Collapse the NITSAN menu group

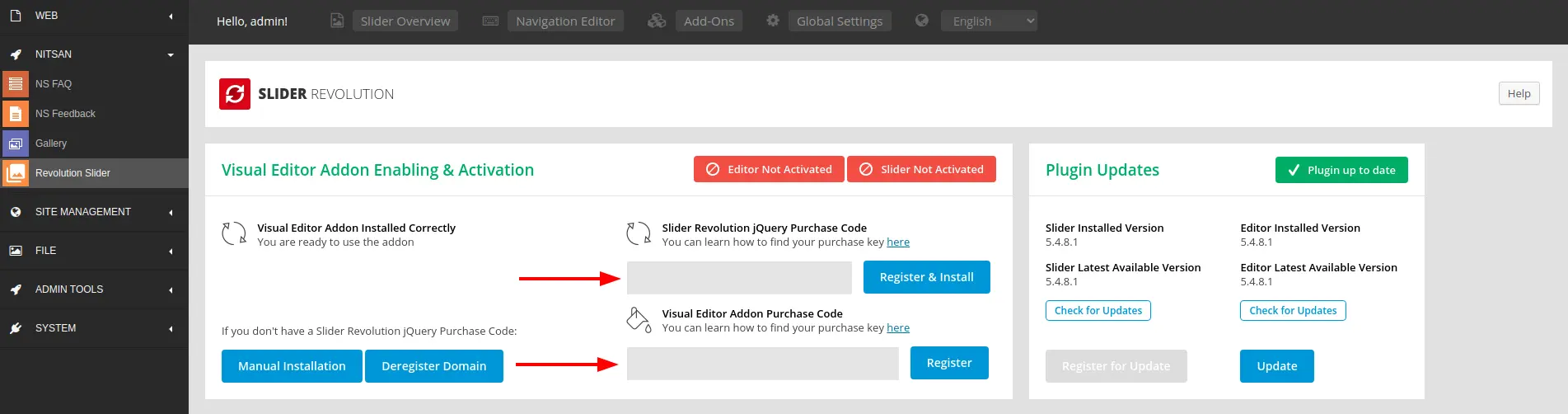(x=171, y=54)
